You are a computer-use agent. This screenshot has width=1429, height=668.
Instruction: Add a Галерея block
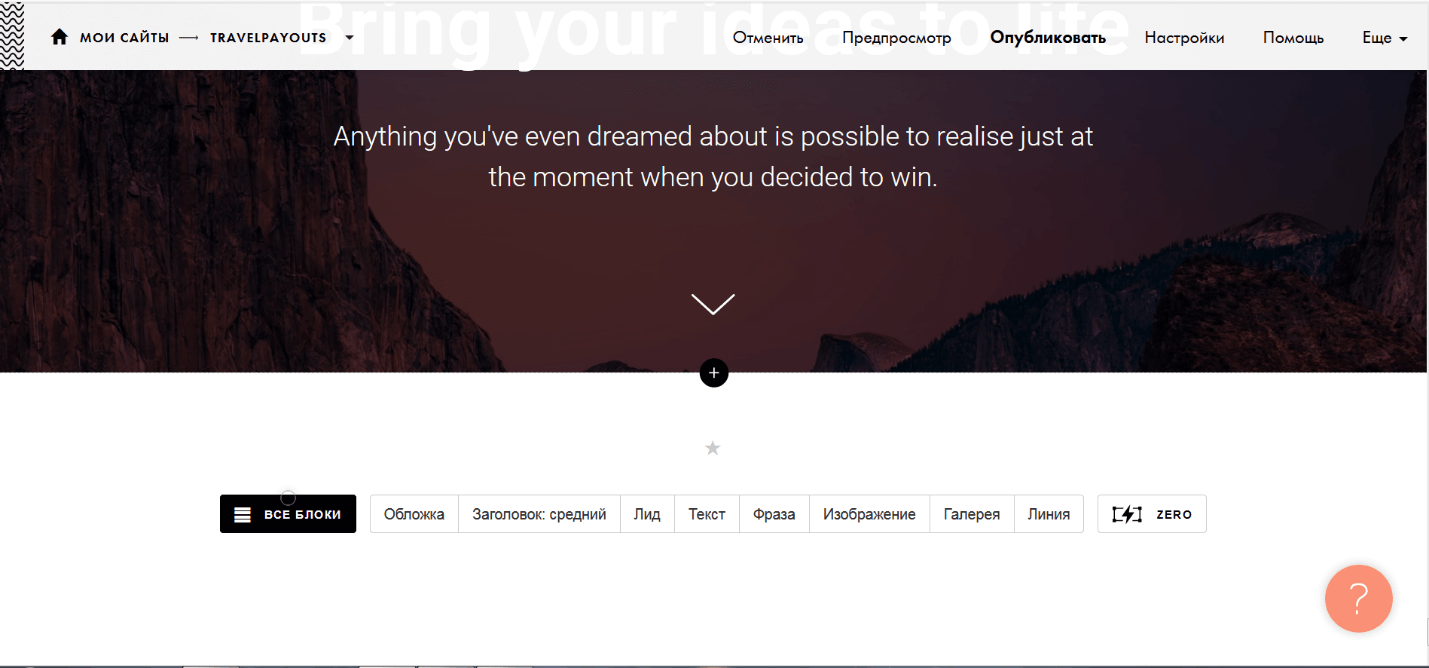click(971, 514)
